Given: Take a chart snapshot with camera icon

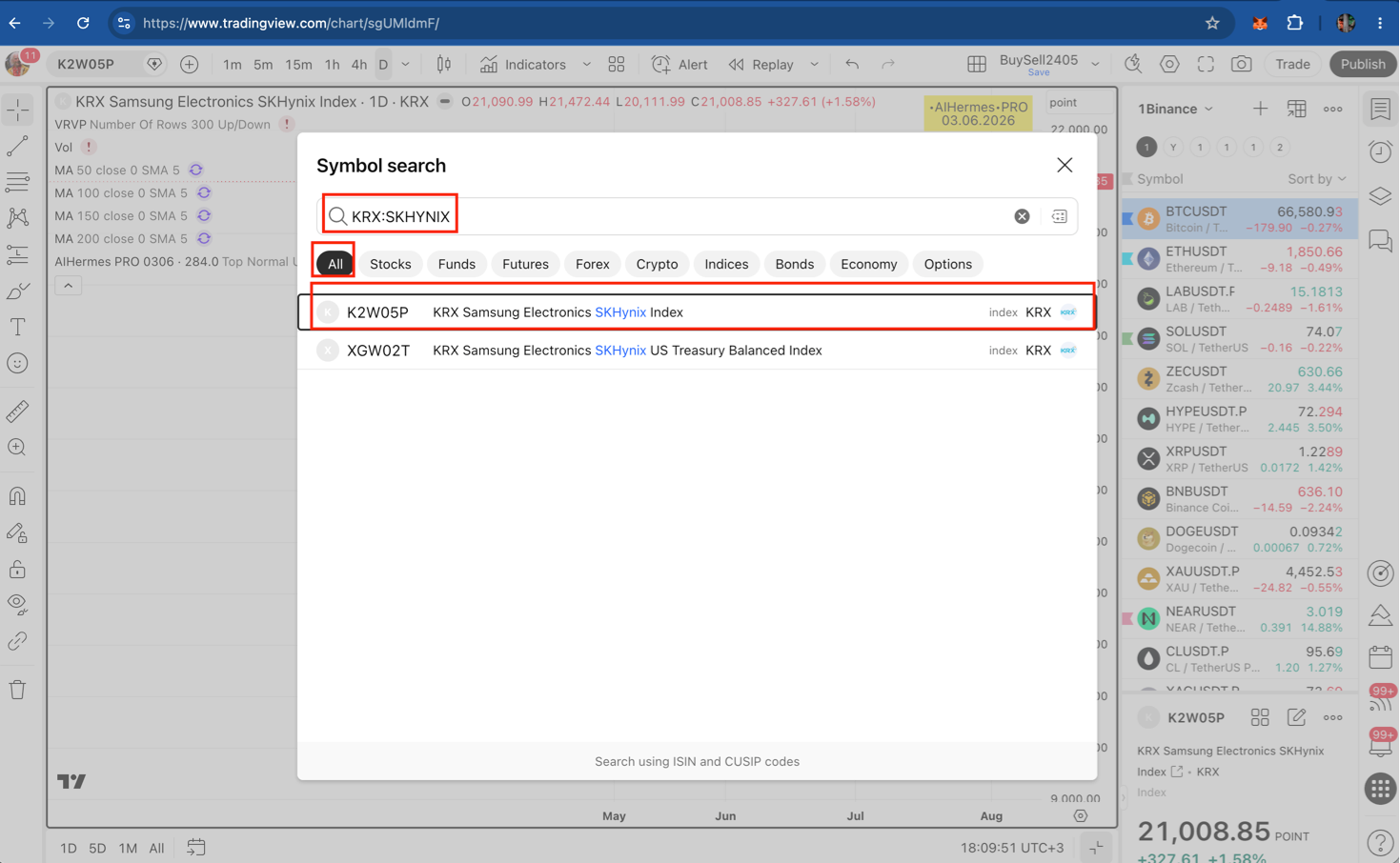Looking at the screenshot, I should tap(1241, 64).
